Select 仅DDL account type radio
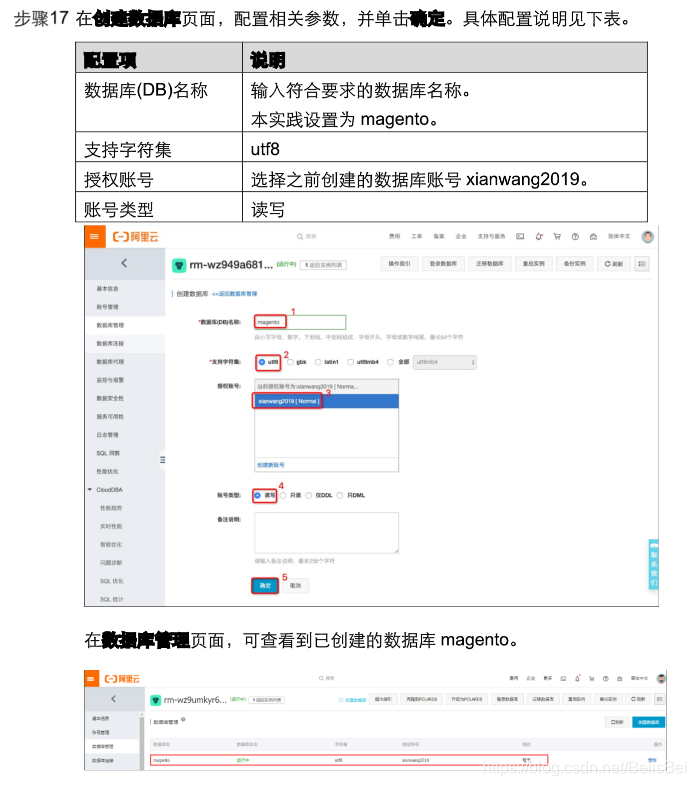The image size is (696, 786). (x=309, y=495)
